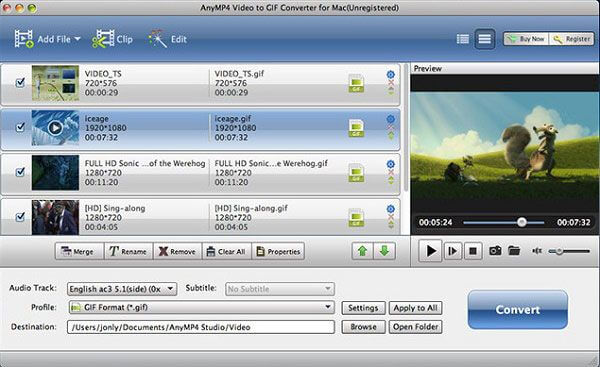Viewport: 600px width, 367px height.
Task: Click the blue Convert button
Action: coord(517,310)
